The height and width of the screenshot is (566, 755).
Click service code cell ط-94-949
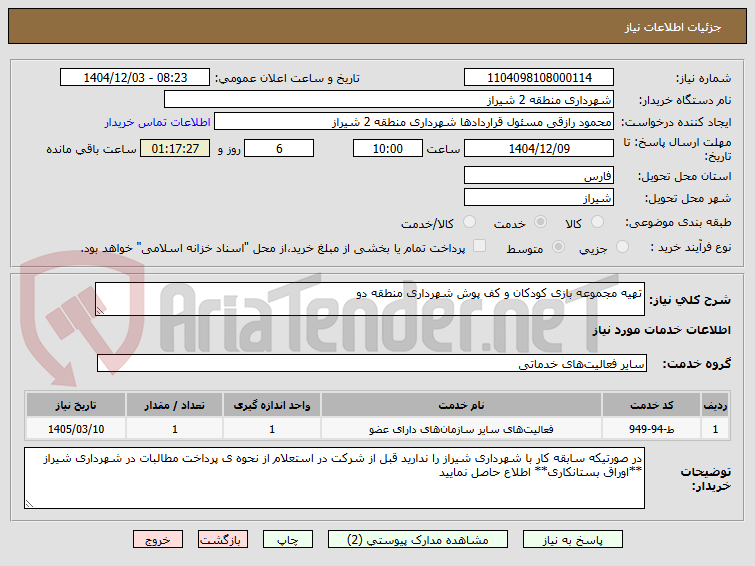click(651, 429)
